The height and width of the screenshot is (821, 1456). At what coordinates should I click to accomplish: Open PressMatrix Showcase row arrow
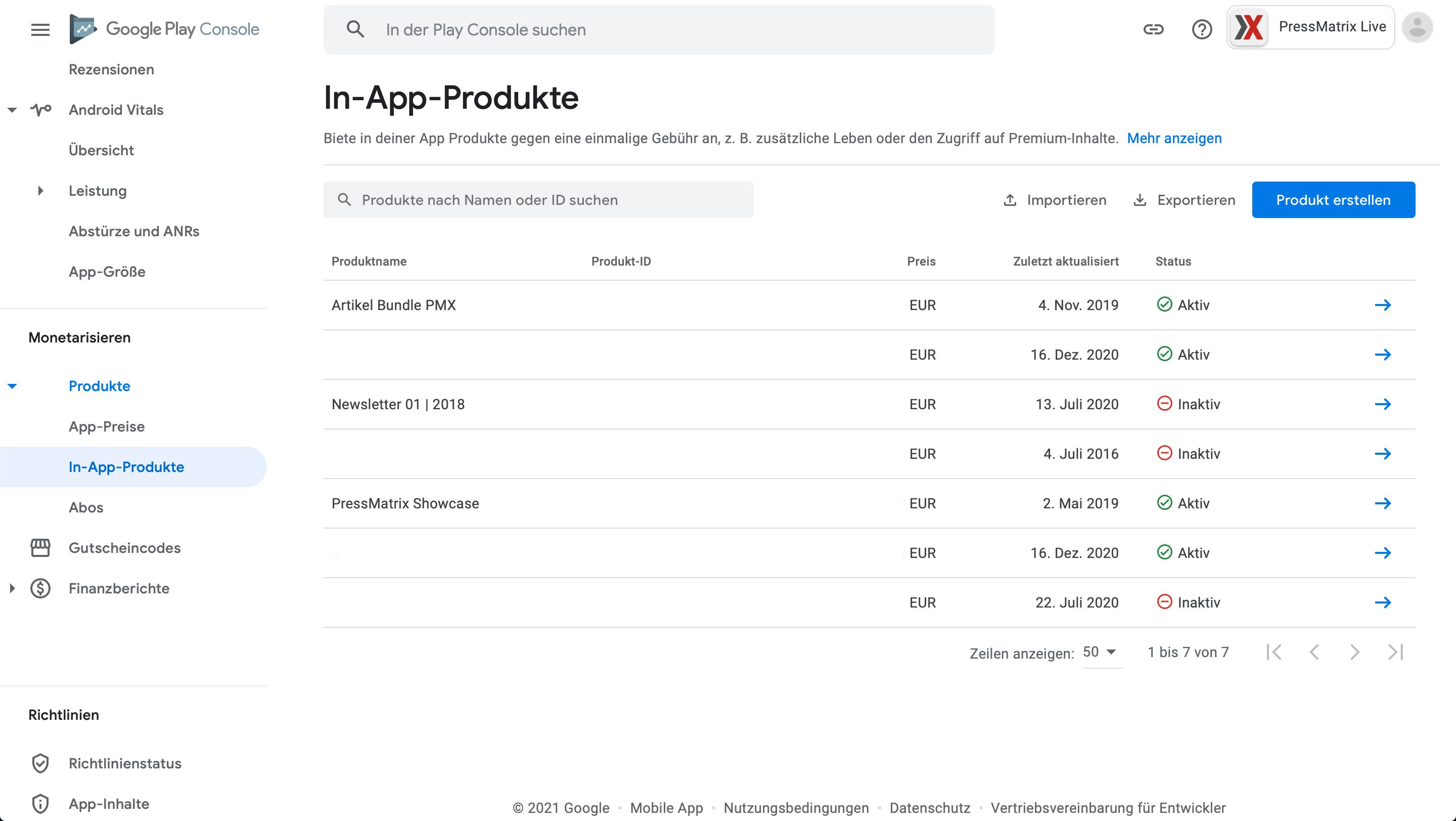pyautogui.click(x=1383, y=503)
